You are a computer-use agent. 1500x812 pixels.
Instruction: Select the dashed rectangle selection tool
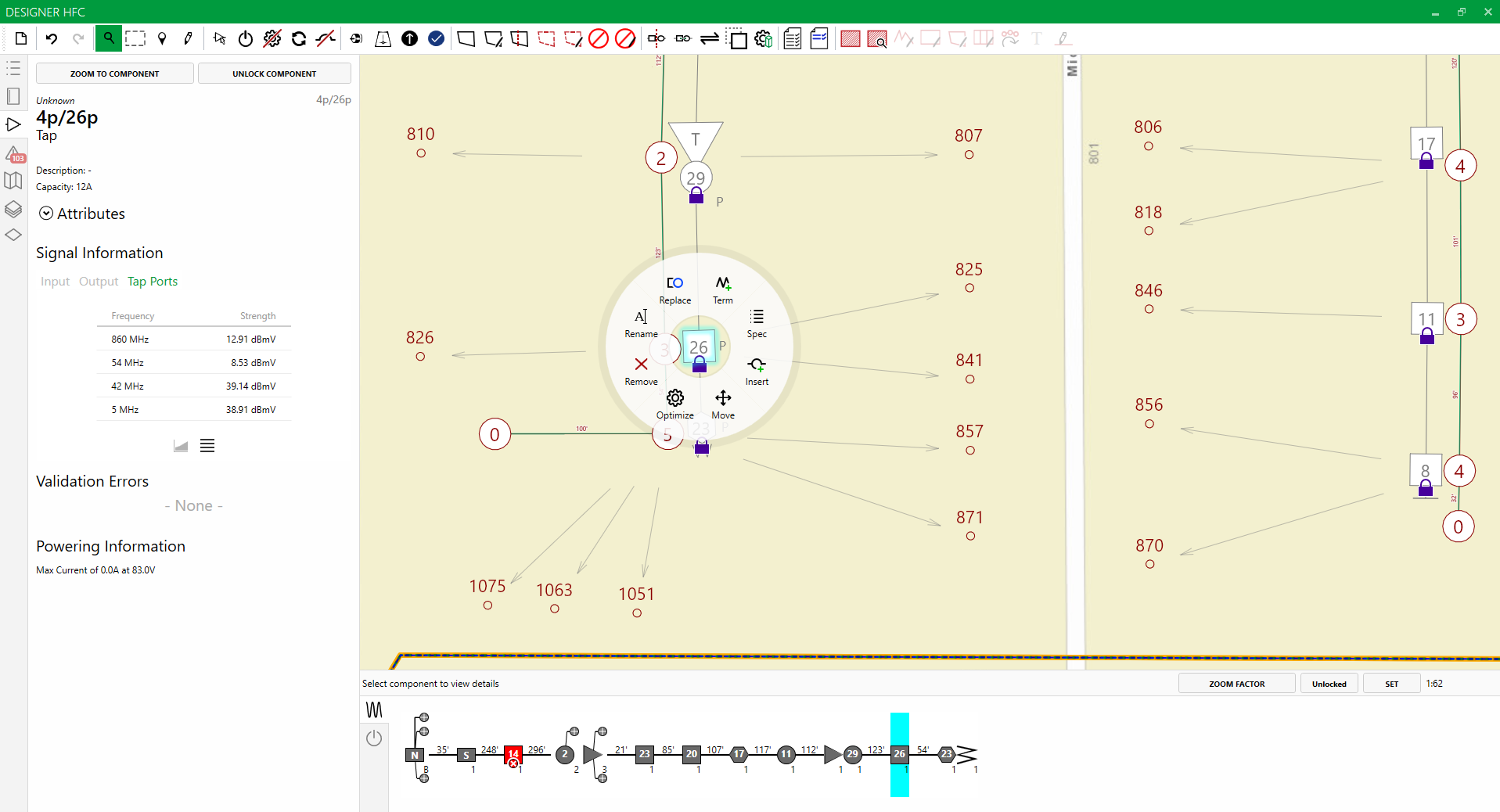135,38
